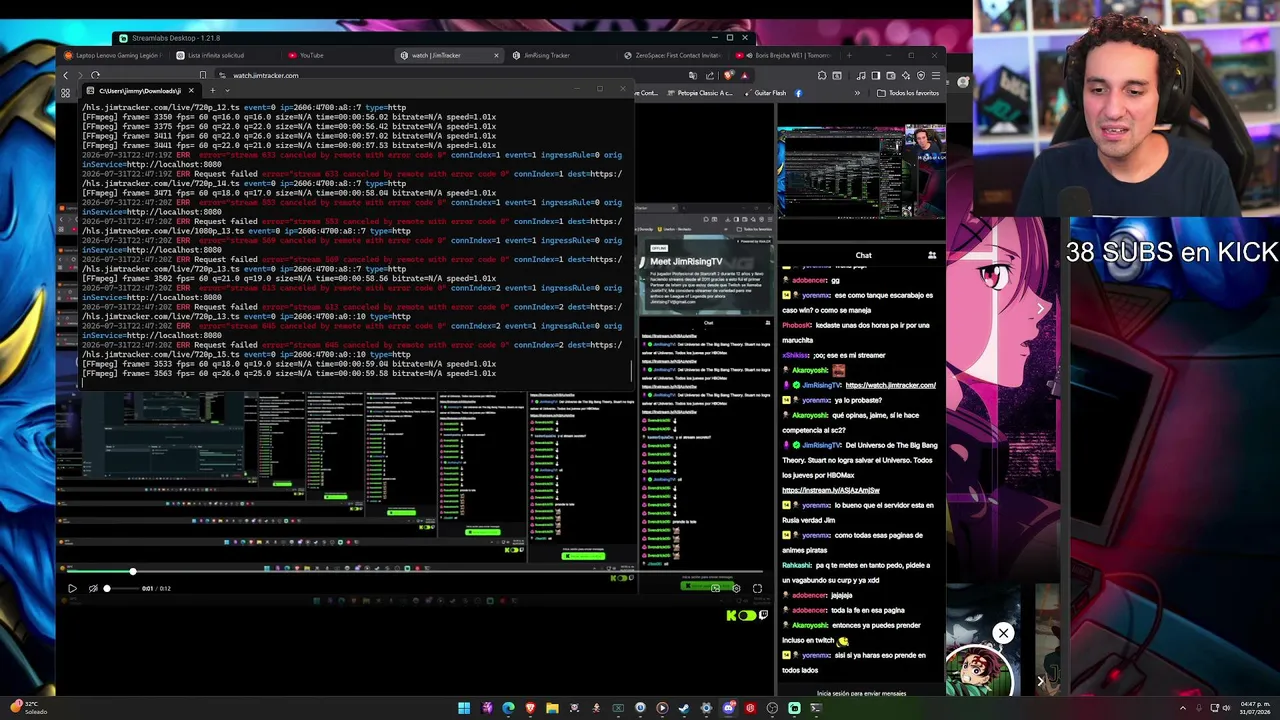Open the browser sidebar panel icon

coord(876,75)
